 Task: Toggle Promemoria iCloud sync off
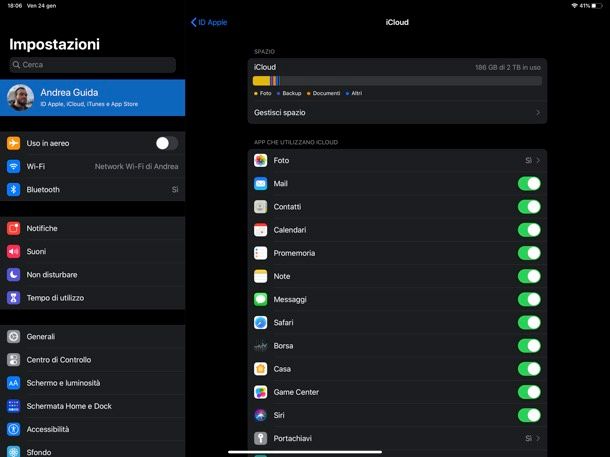[529, 253]
